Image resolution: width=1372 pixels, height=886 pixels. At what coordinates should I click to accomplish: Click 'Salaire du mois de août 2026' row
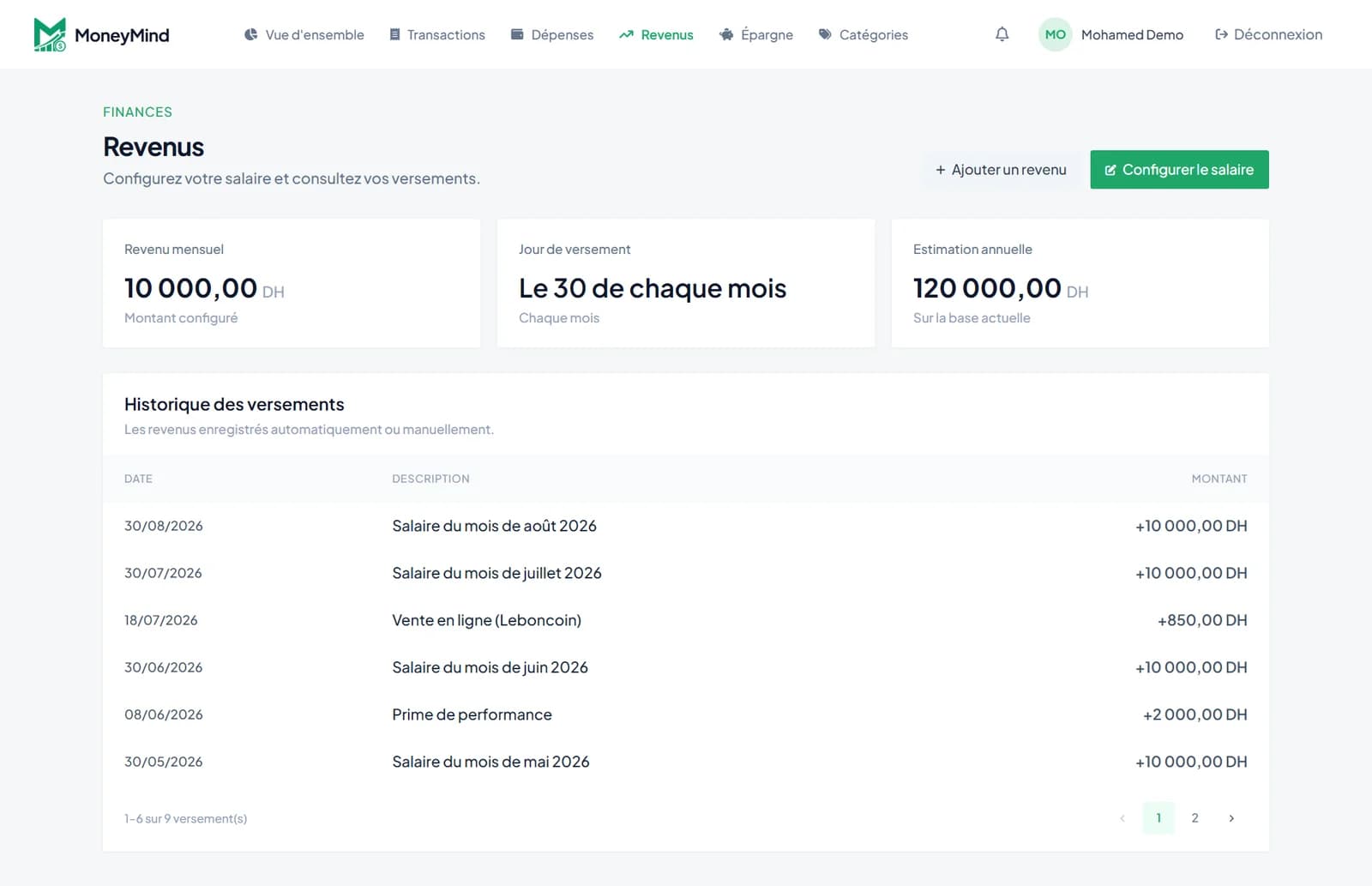[x=686, y=526]
